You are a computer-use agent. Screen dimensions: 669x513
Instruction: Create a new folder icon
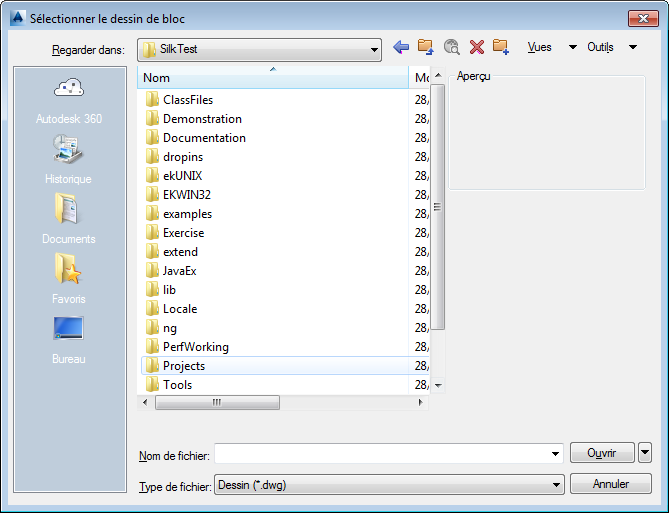pyautogui.click(x=501, y=47)
